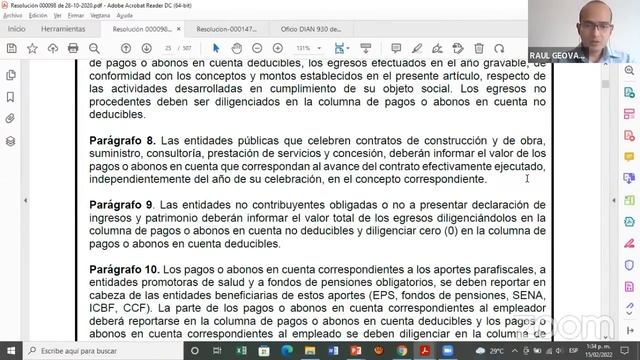Switch to the Resolucion-000147 document tab

pos(227,29)
